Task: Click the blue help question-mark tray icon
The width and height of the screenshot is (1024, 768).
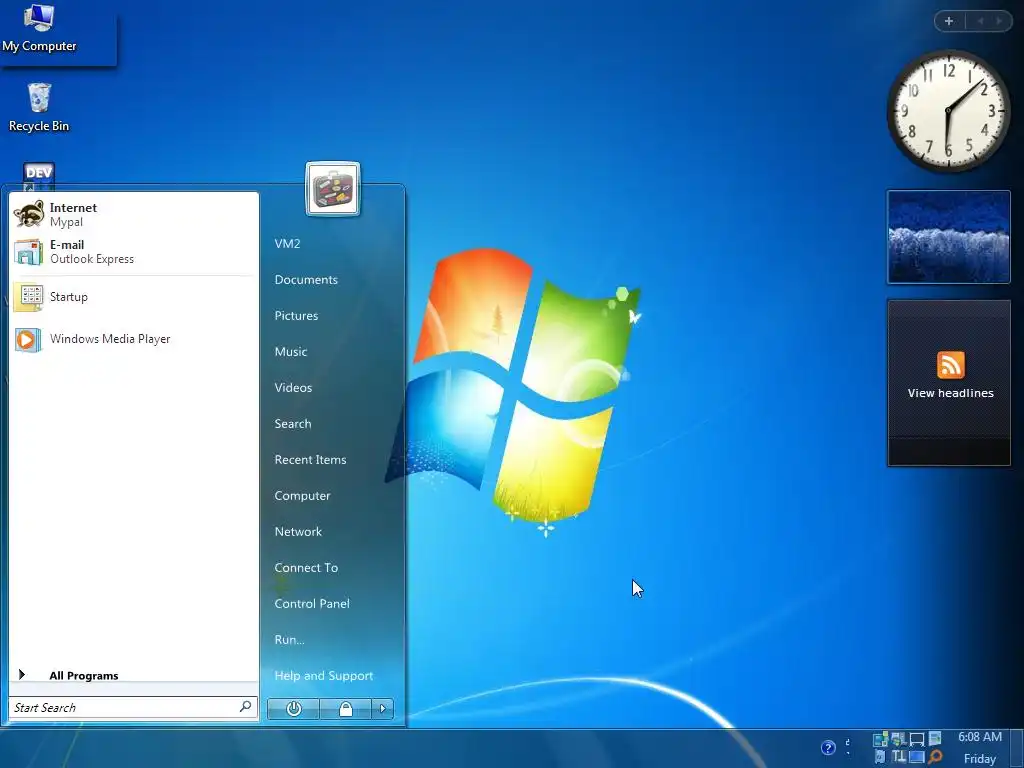Action: coord(828,747)
